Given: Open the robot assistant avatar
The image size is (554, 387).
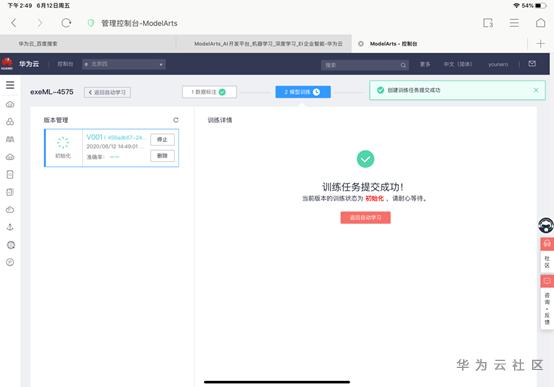Looking at the screenshot, I should coord(546,225).
